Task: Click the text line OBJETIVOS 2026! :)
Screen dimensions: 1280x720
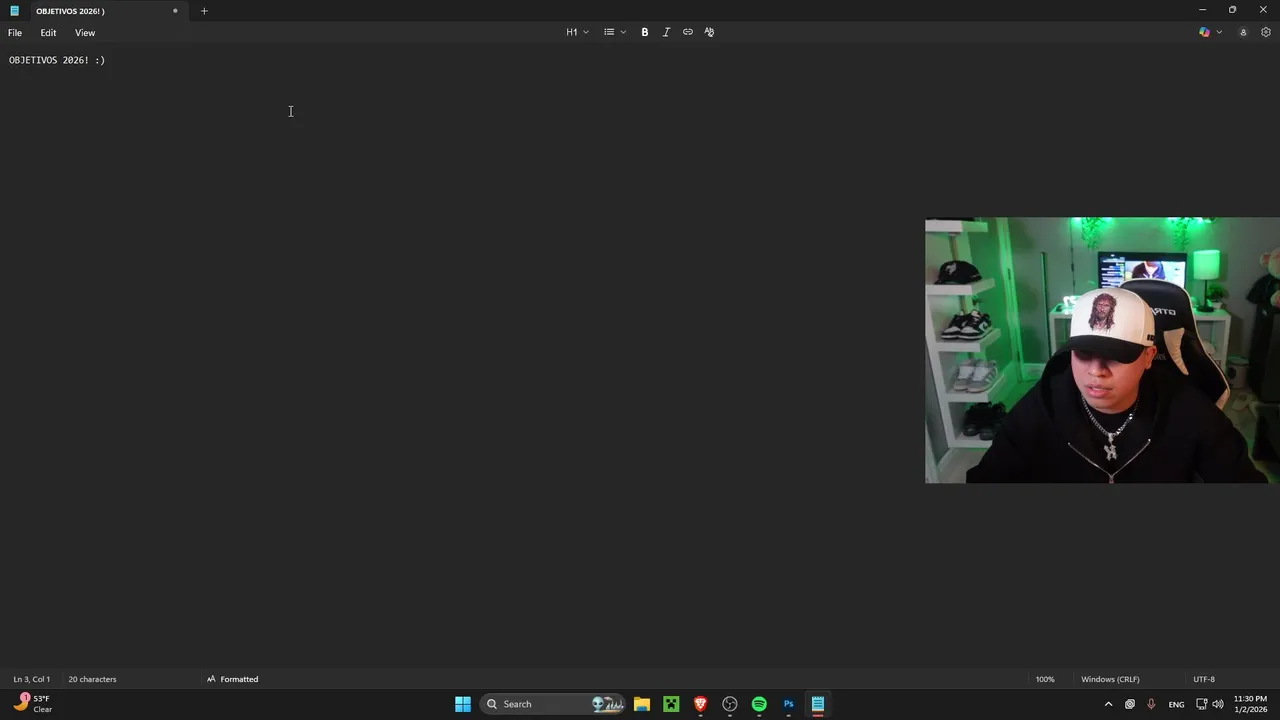Action: click(x=57, y=60)
